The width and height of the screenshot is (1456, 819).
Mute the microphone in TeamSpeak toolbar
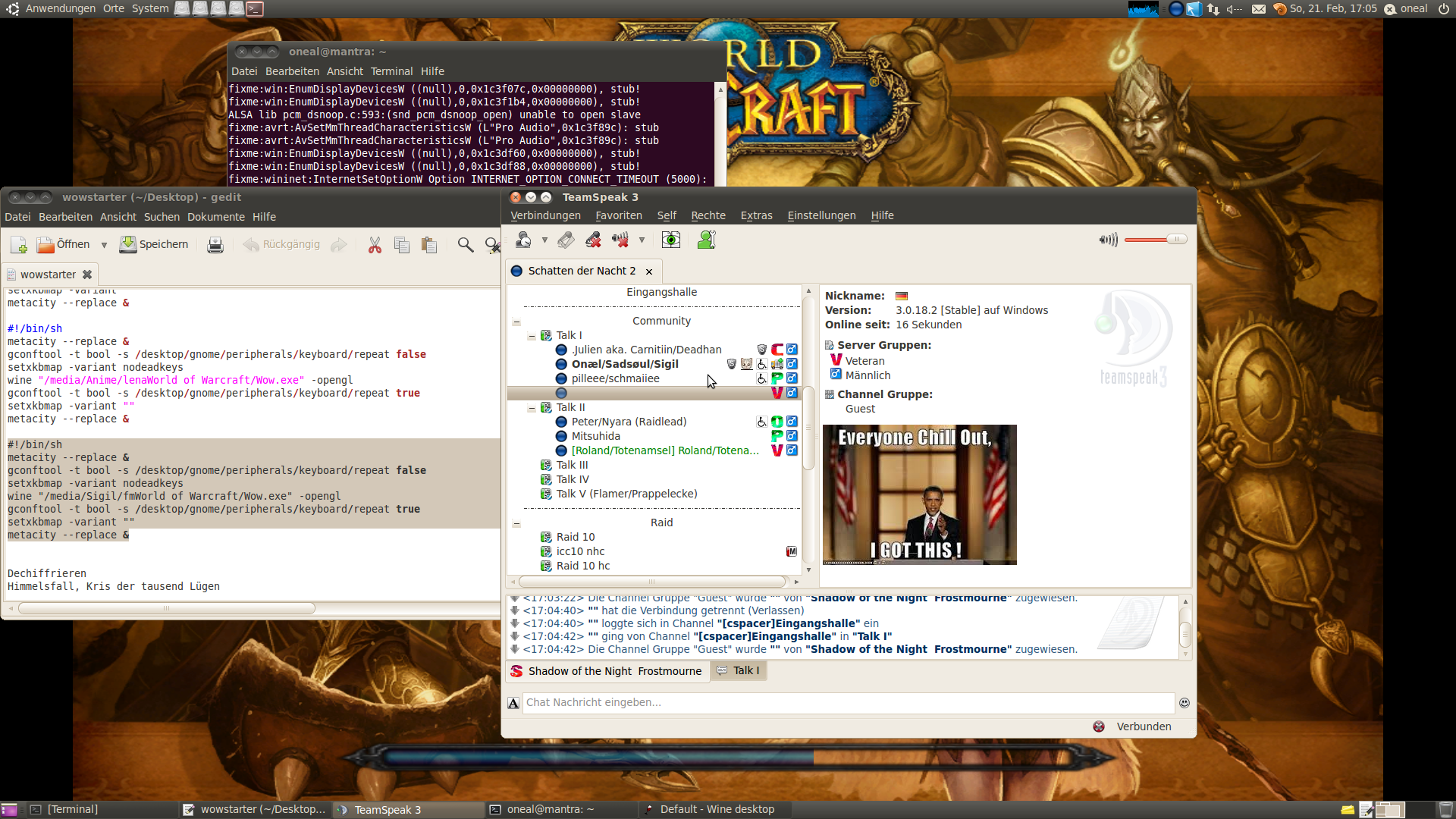593,240
